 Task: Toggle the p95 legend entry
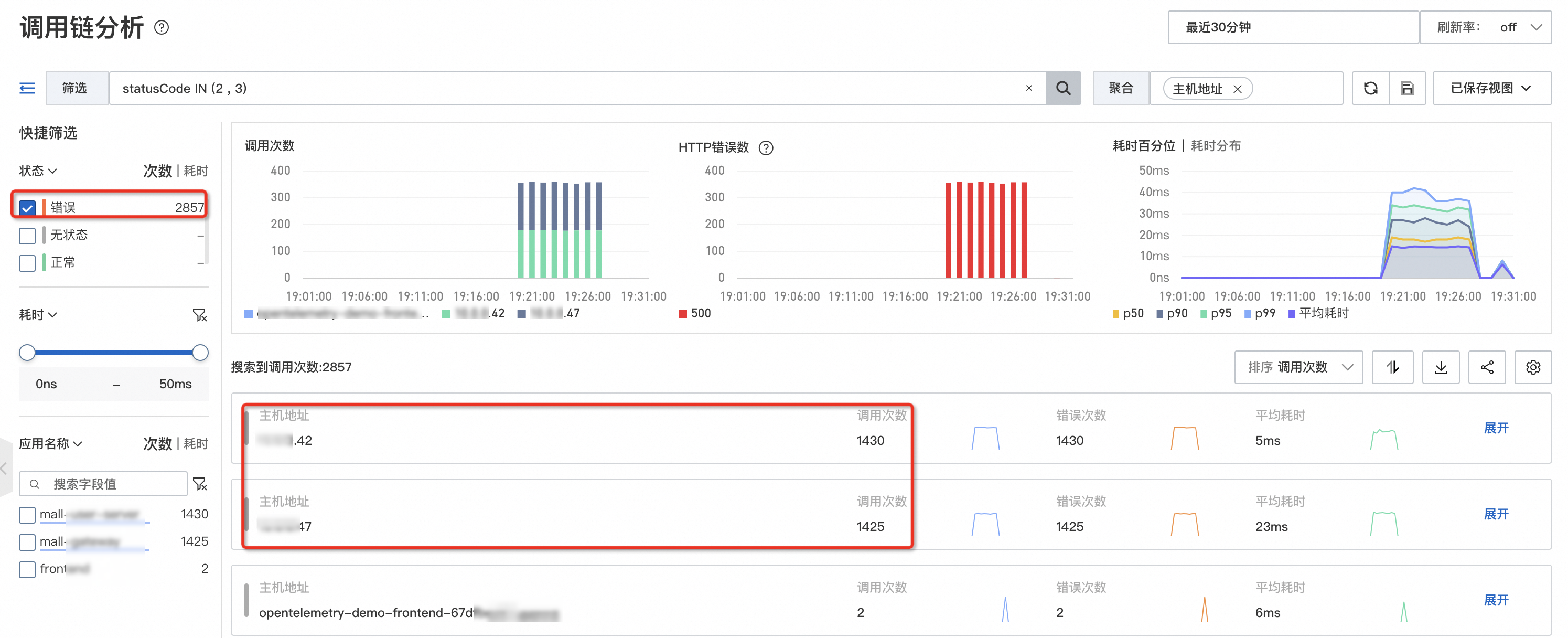point(1216,314)
